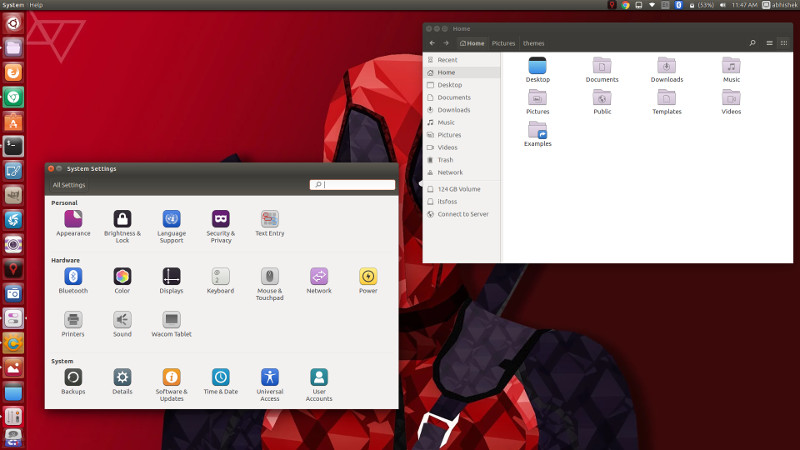Go forward in the Files window

tap(446, 43)
